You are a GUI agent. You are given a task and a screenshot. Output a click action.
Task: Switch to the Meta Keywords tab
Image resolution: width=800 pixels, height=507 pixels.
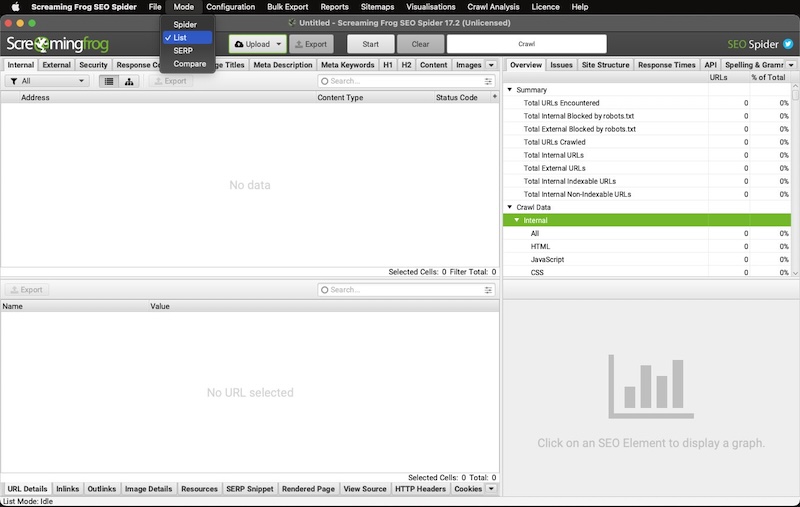coord(347,65)
